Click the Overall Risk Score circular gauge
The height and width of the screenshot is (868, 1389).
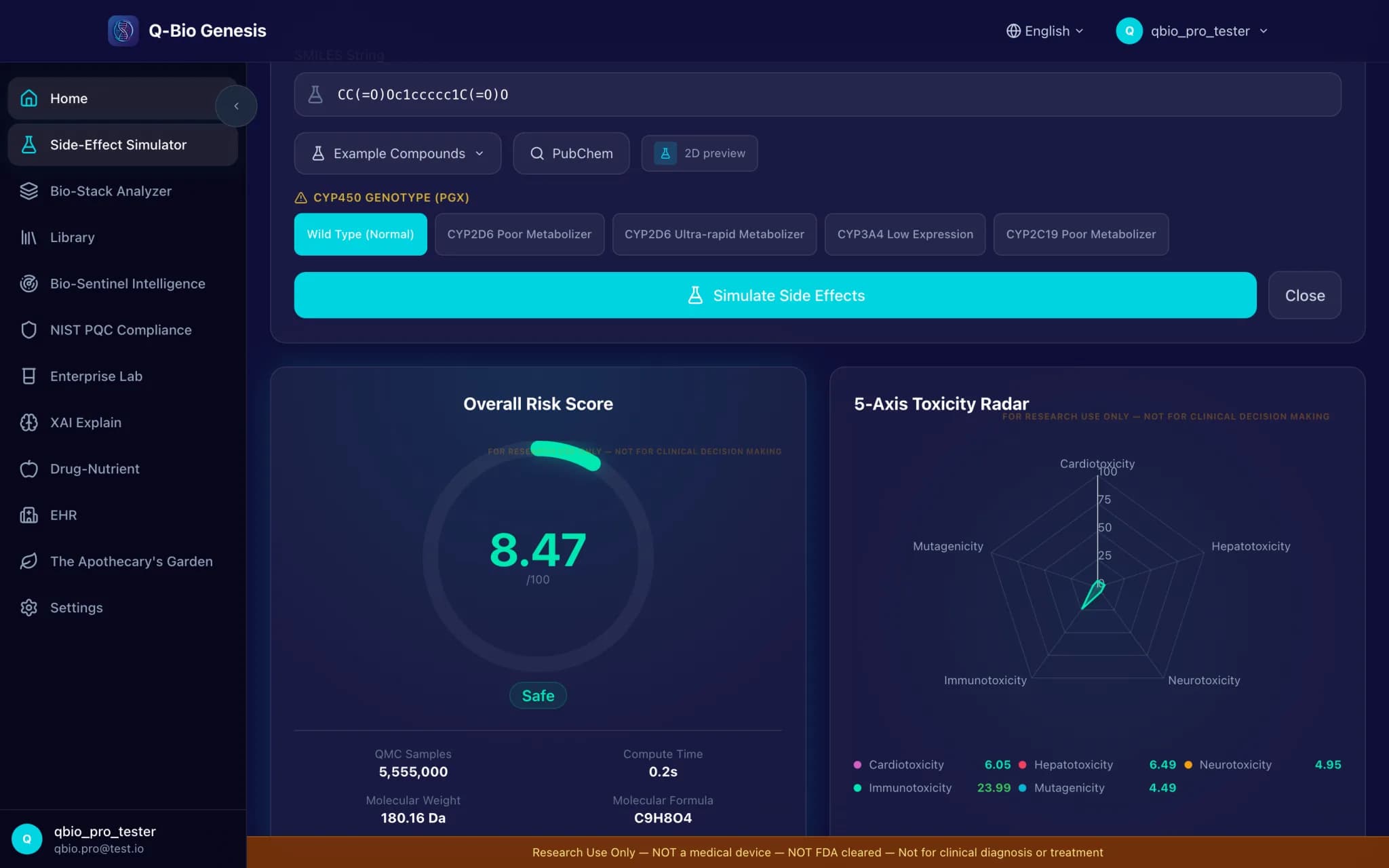538,556
